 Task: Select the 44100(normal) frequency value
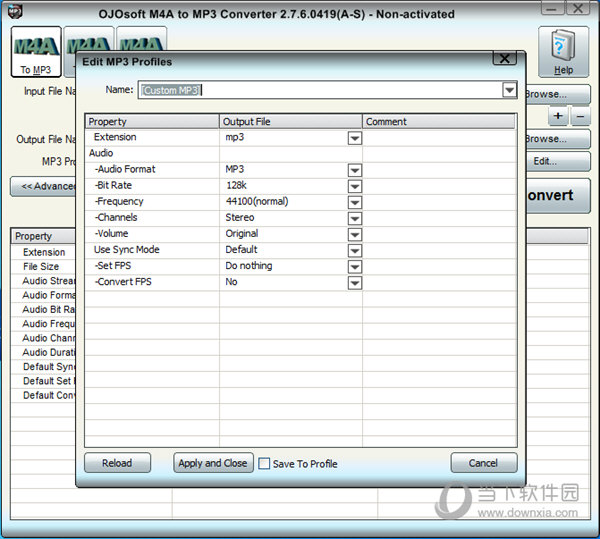(x=257, y=202)
